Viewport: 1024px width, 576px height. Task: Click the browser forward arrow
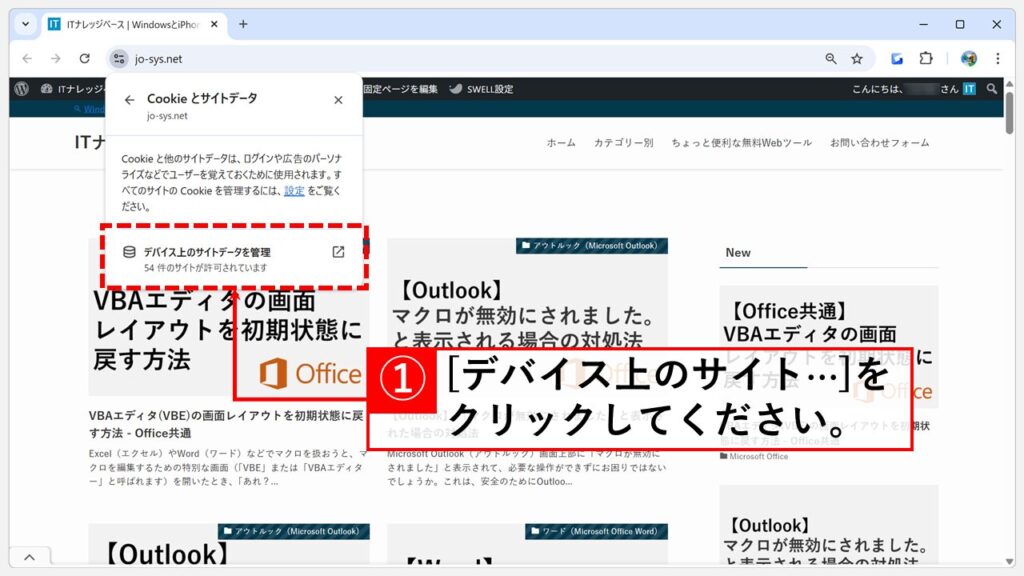tap(56, 59)
